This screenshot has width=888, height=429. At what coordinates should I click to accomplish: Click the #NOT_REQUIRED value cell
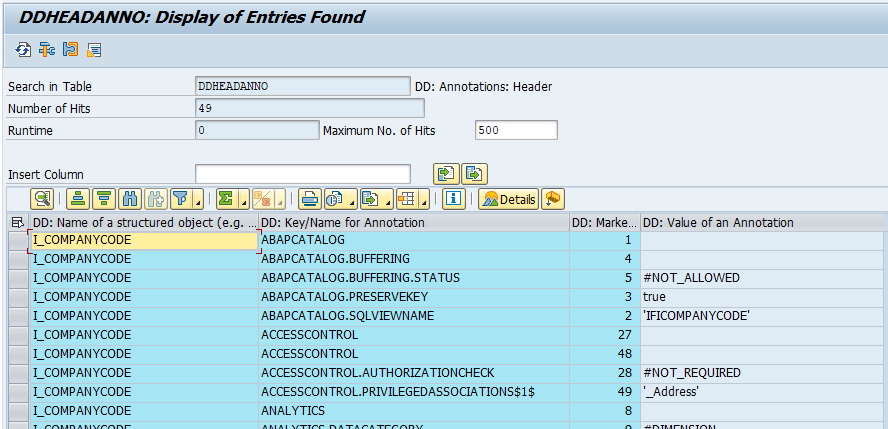point(763,373)
